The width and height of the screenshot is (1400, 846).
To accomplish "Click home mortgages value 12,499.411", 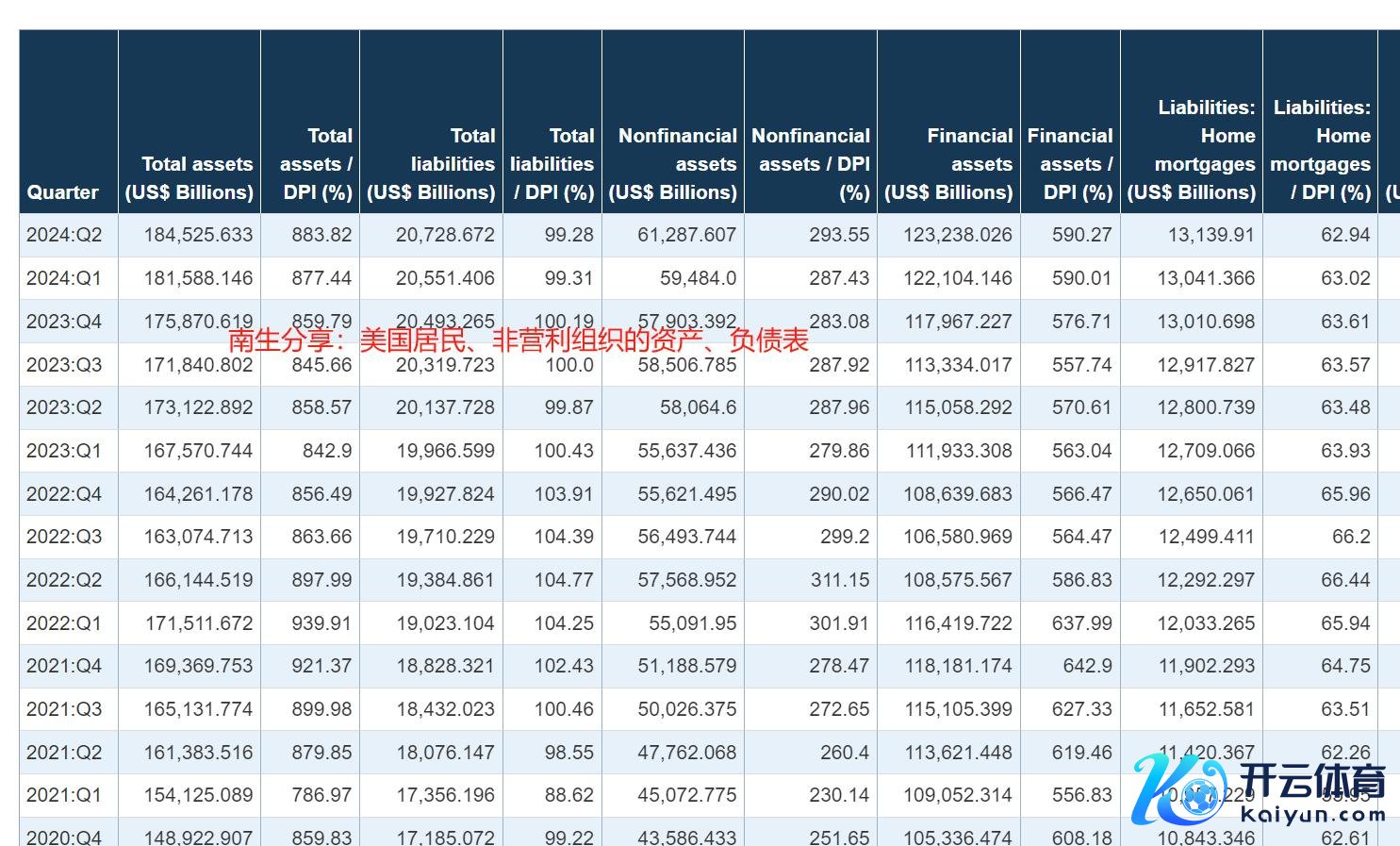I will 1206,537.
